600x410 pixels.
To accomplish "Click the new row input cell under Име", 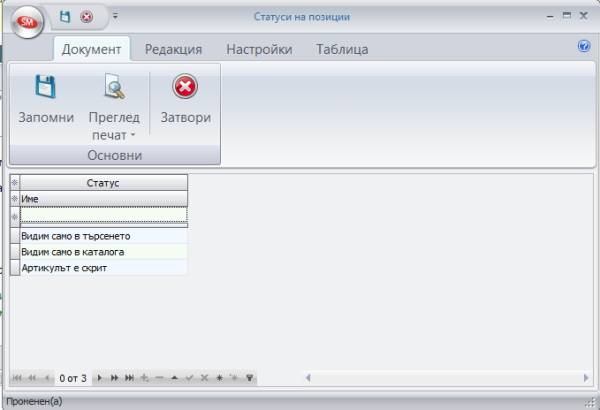I will tap(103, 215).
